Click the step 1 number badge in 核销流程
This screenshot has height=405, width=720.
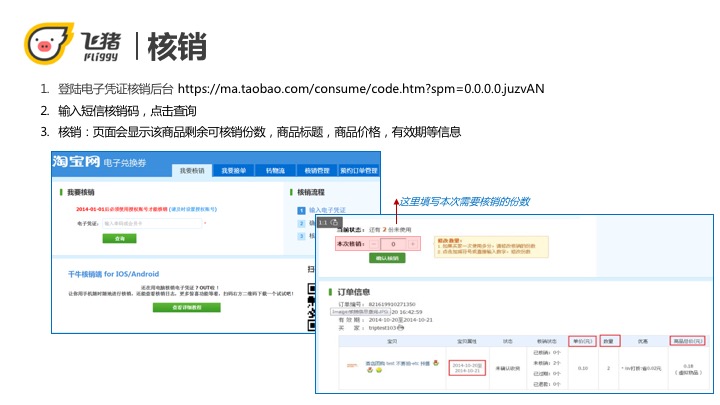(301, 210)
